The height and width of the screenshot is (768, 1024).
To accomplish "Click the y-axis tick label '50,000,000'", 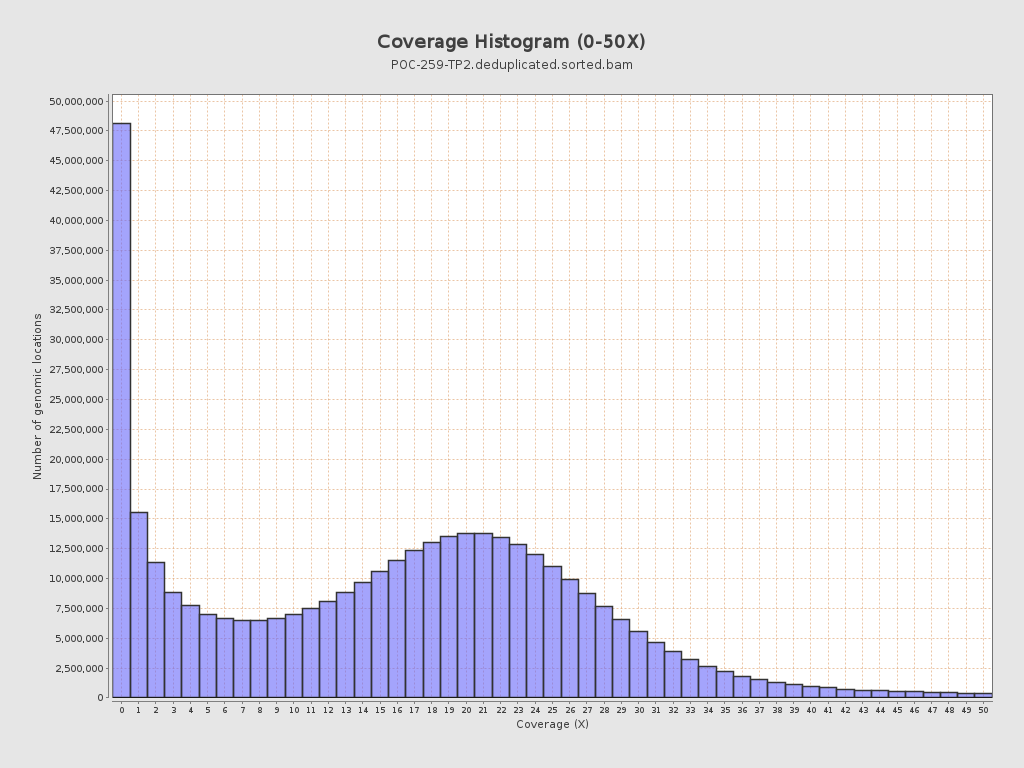I will click(x=76, y=101).
